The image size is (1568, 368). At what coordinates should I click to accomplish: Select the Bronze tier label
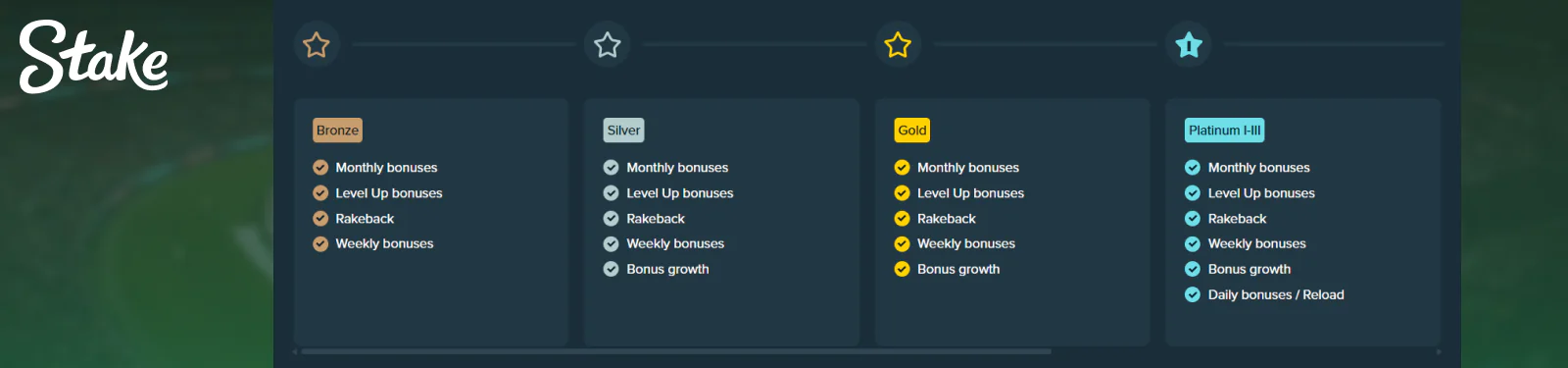[338, 131]
